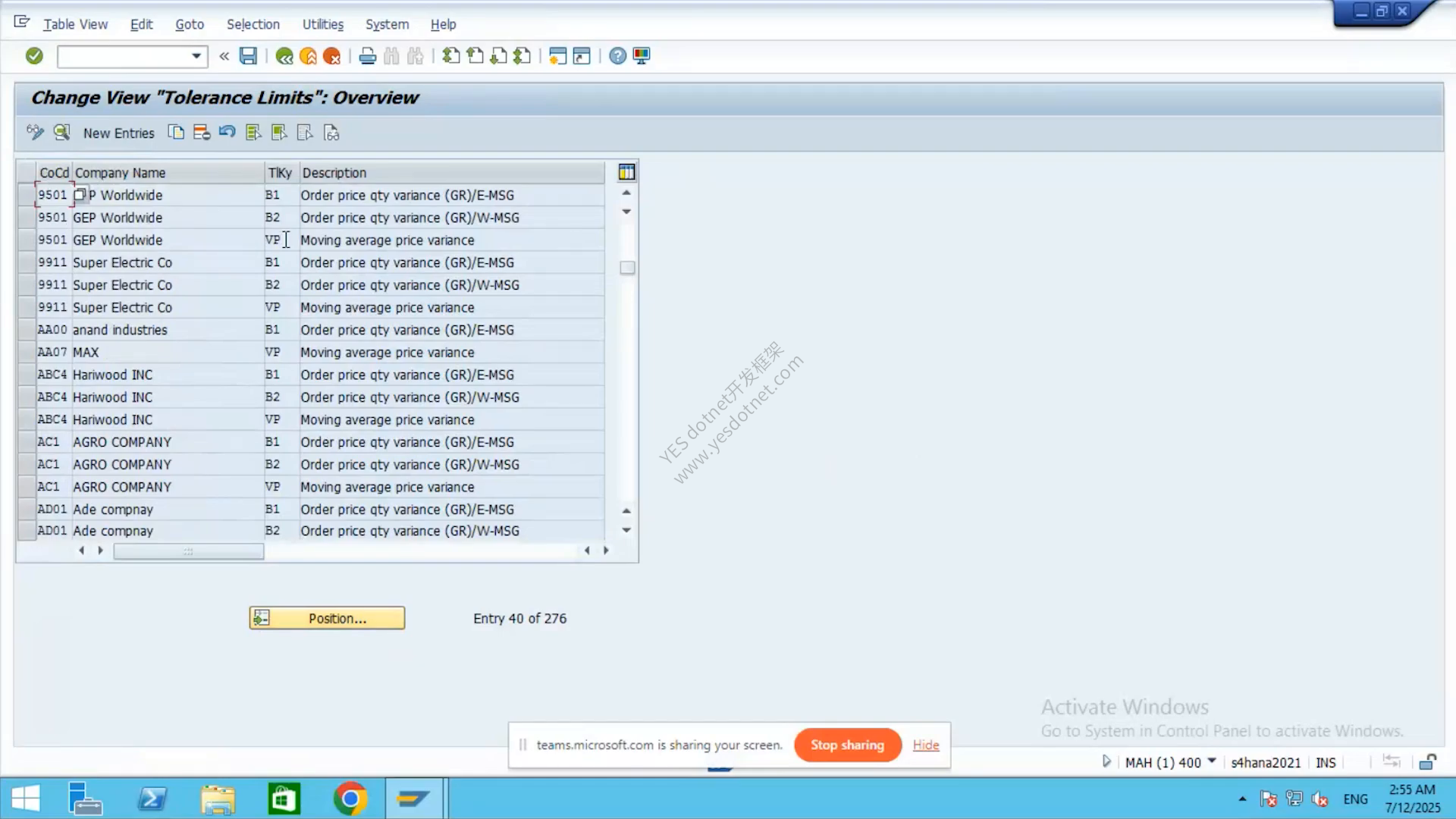Image resolution: width=1456 pixels, height=819 pixels.
Task: Open the Utilities menu
Action: coord(323,24)
